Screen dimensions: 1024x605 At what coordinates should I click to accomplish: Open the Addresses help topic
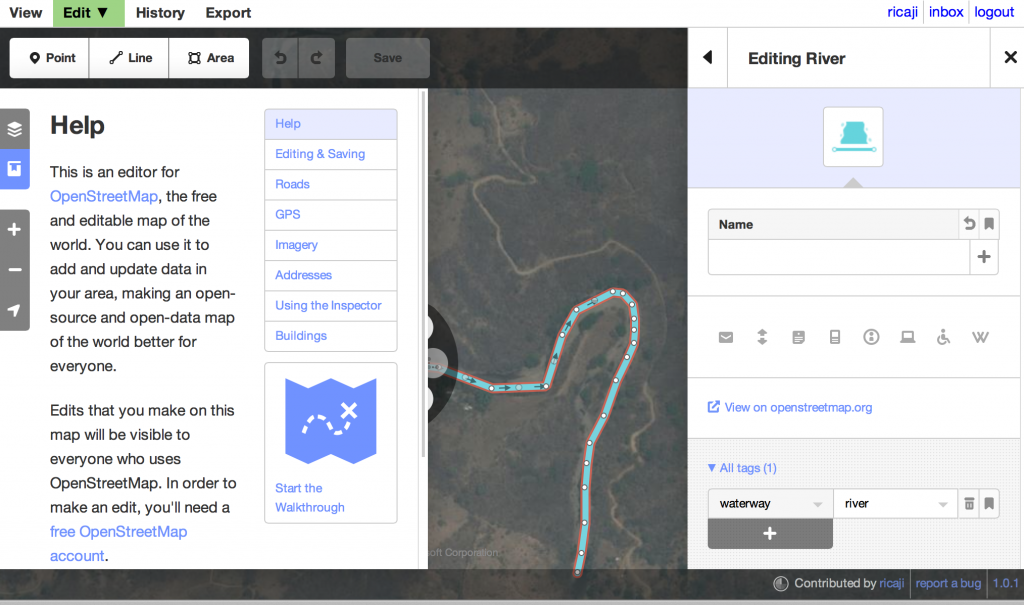[x=330, y=275]
